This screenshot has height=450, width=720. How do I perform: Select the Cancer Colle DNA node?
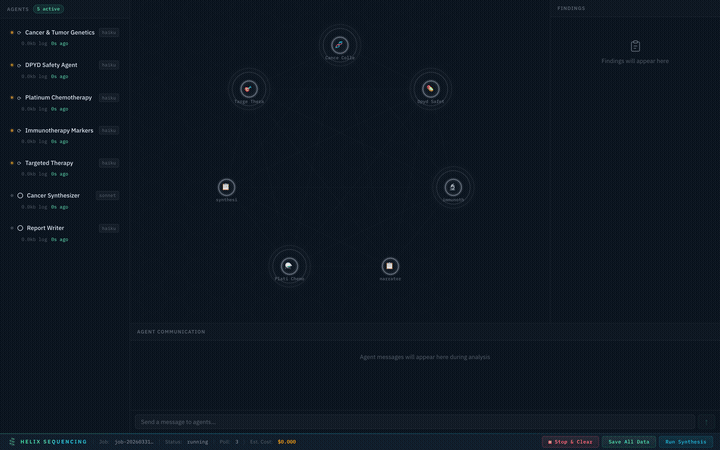click(x=340, y=45)
